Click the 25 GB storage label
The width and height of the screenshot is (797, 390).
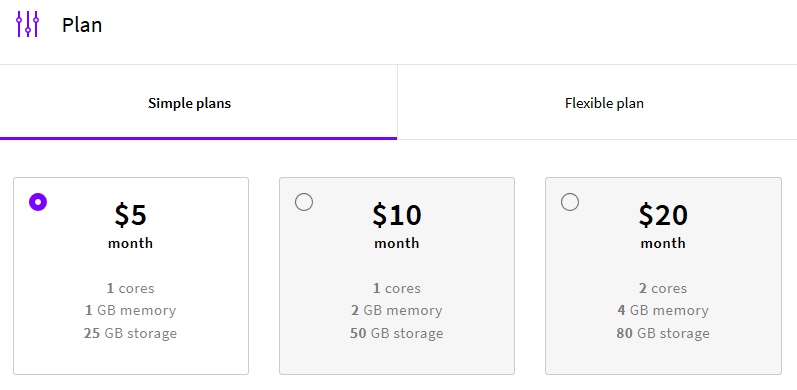point(131,334)
